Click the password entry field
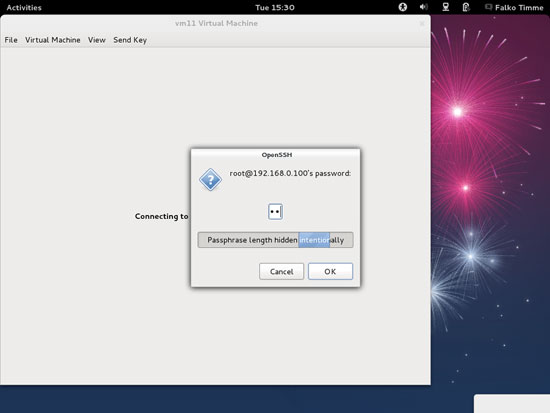Screen dimensions: 550x413 (x=275, y=212)
